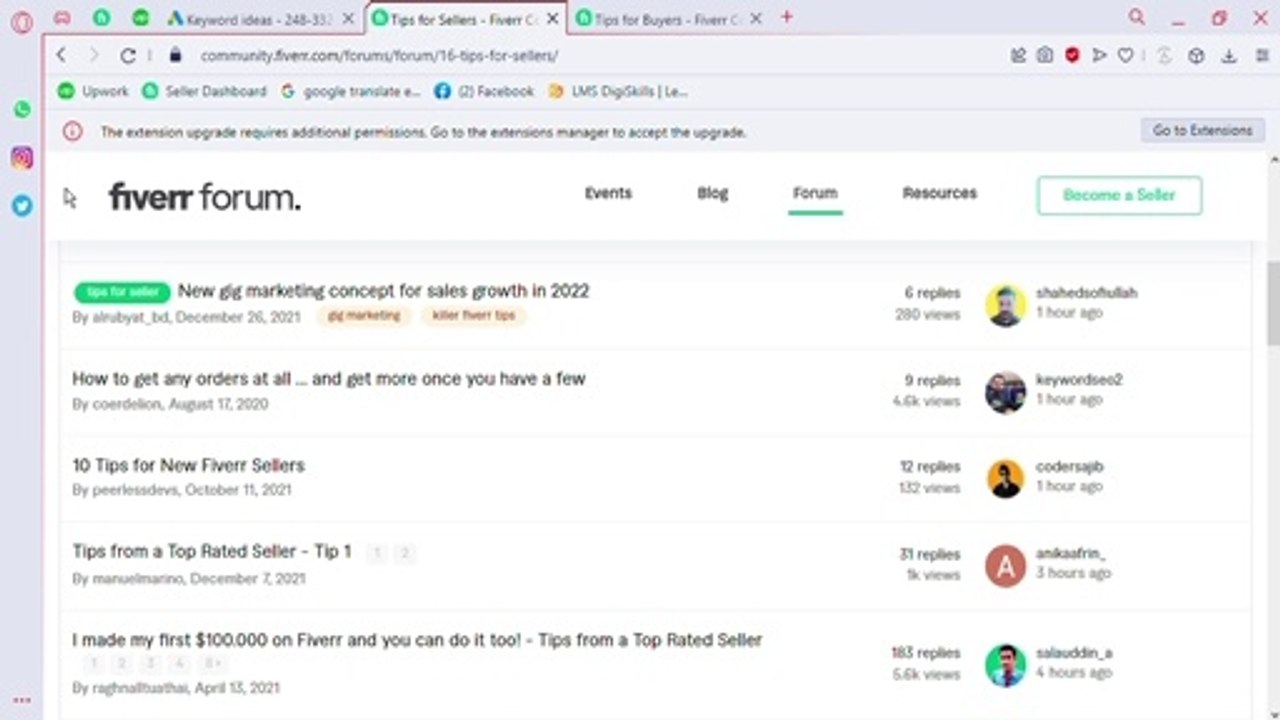
Task: Open the Events menu item
Action: [x=608, y=193]
